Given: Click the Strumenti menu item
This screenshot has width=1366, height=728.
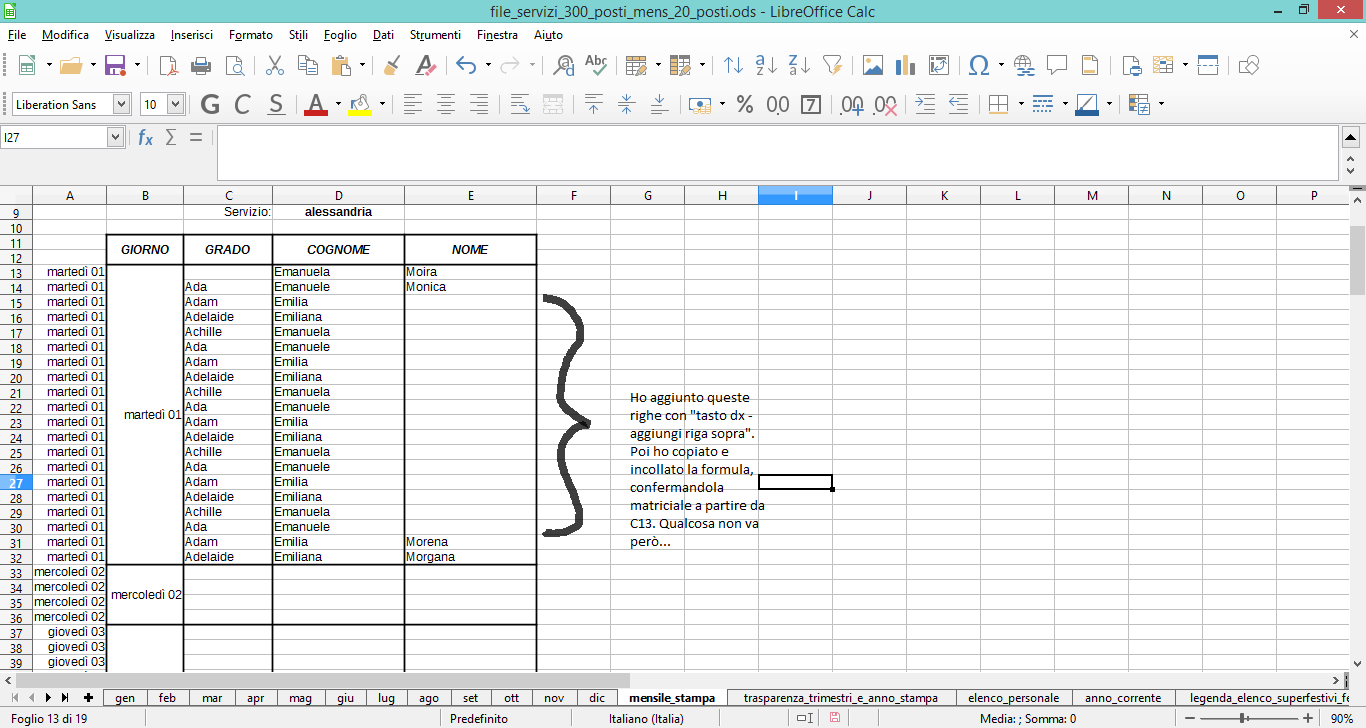Looking at the screenshot, I should tap(435, 35).
